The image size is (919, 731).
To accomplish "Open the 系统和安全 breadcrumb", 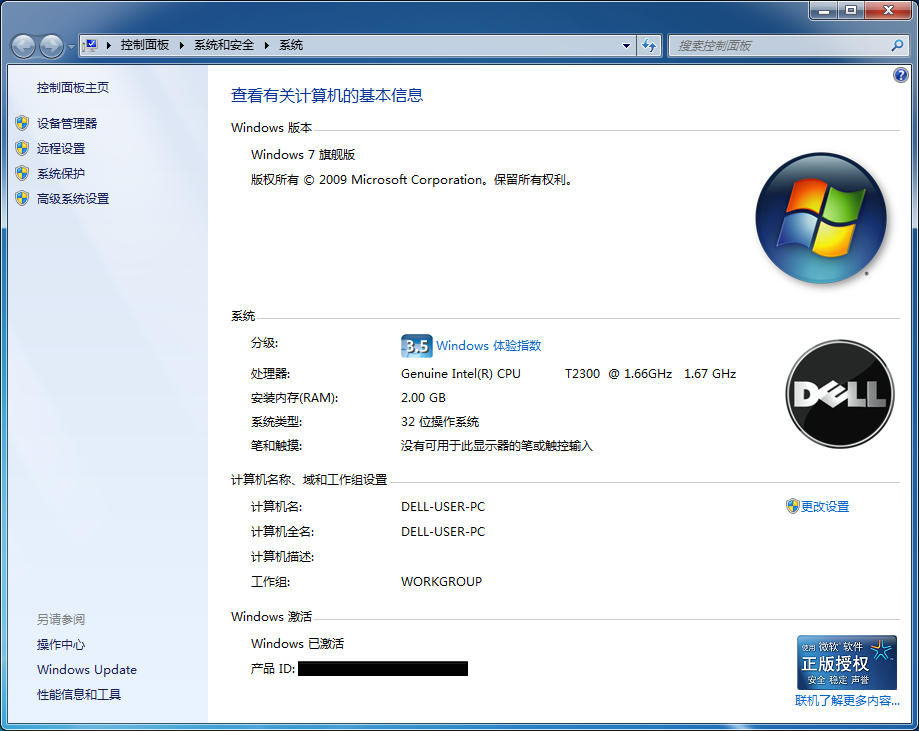I will click(x=224, y=45).
